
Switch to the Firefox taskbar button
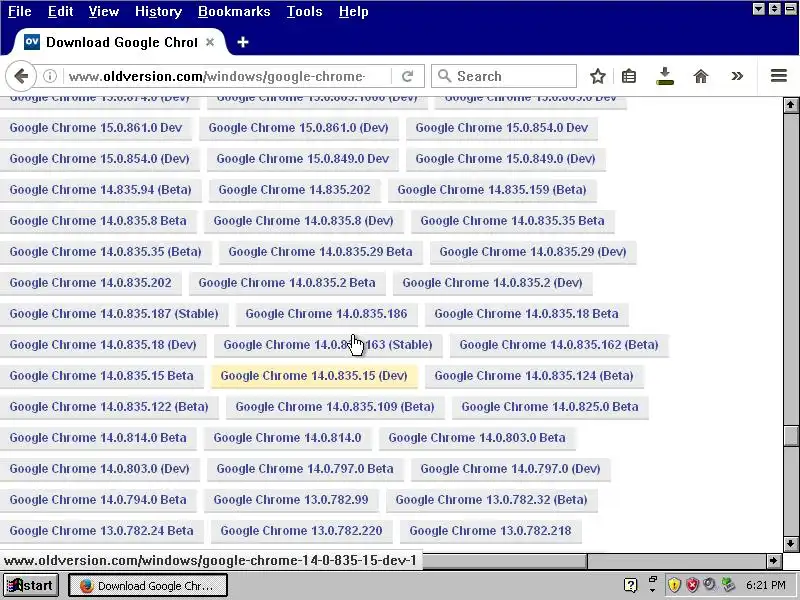(x=148, y=585)
